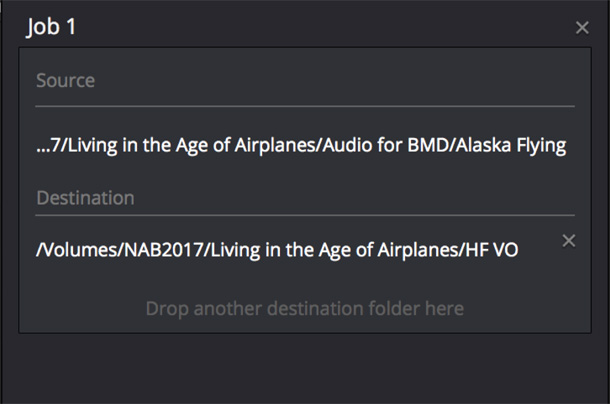Click 'Drop another destination folder here' area
The width and height of the screenshot is (610, 404).
(305, 308)
